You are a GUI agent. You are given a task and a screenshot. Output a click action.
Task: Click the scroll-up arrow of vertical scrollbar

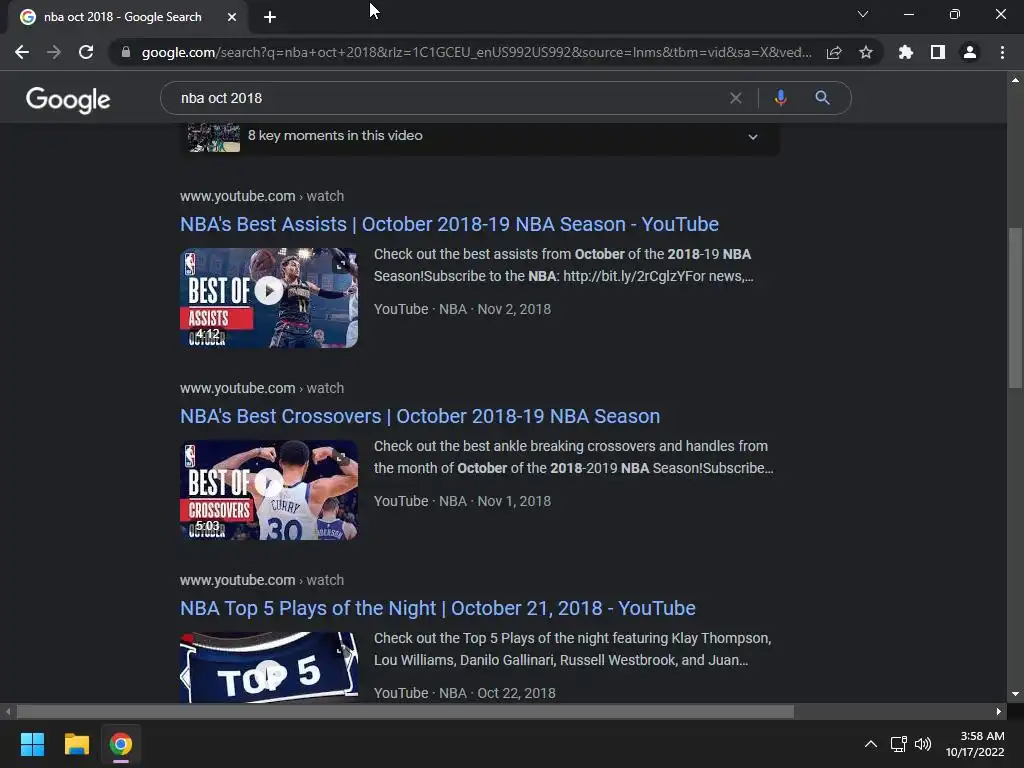[x=1015, y=80]
